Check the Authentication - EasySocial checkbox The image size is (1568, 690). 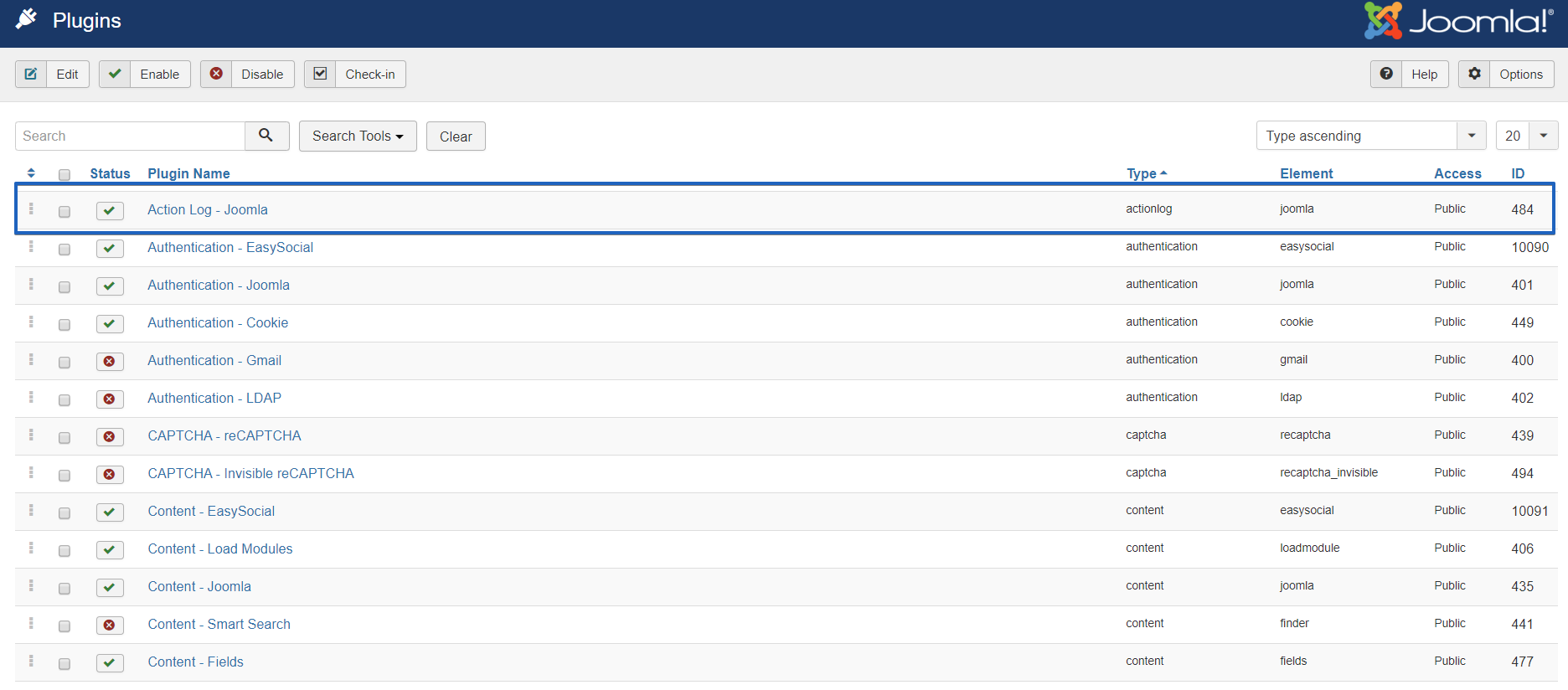coord(64,250)
